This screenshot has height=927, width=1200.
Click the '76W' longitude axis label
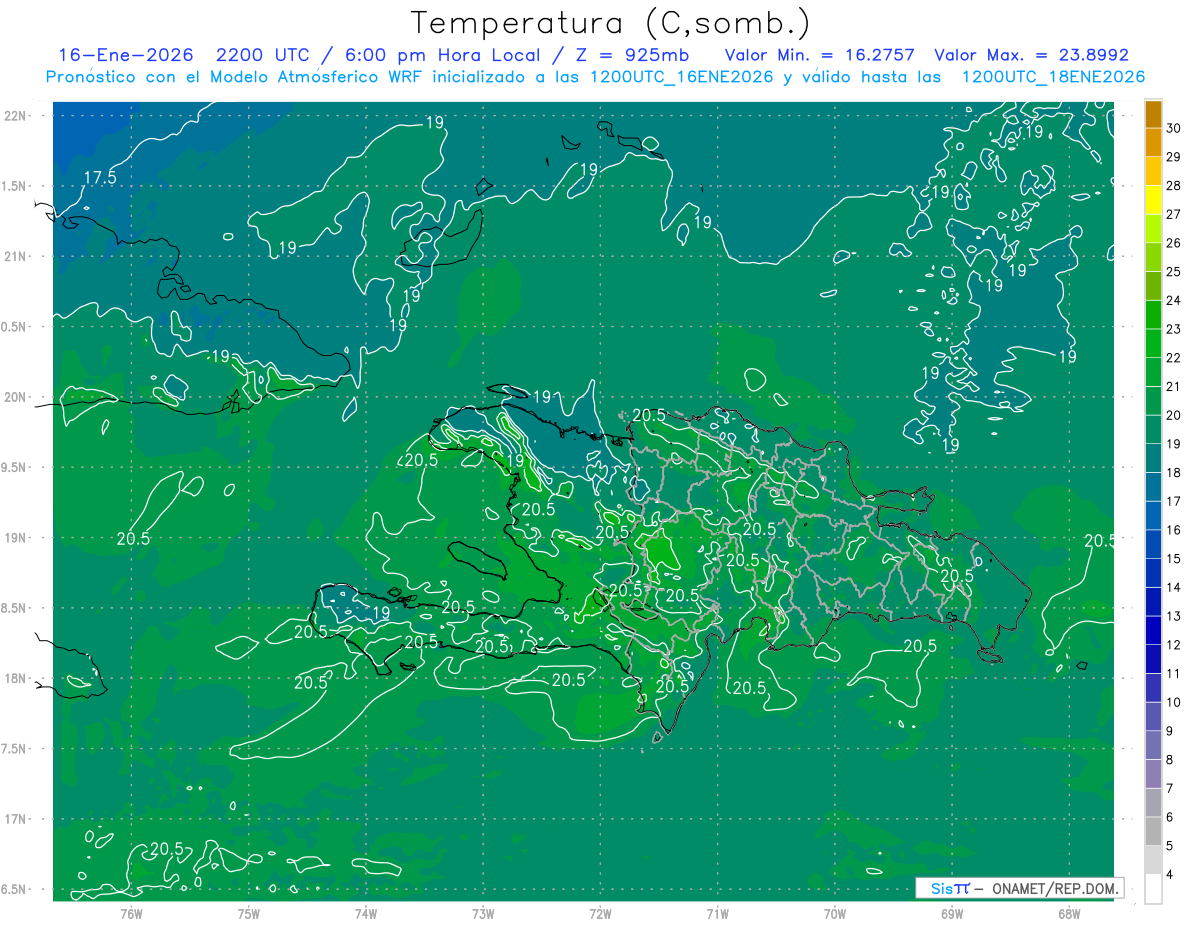(131, 913)
